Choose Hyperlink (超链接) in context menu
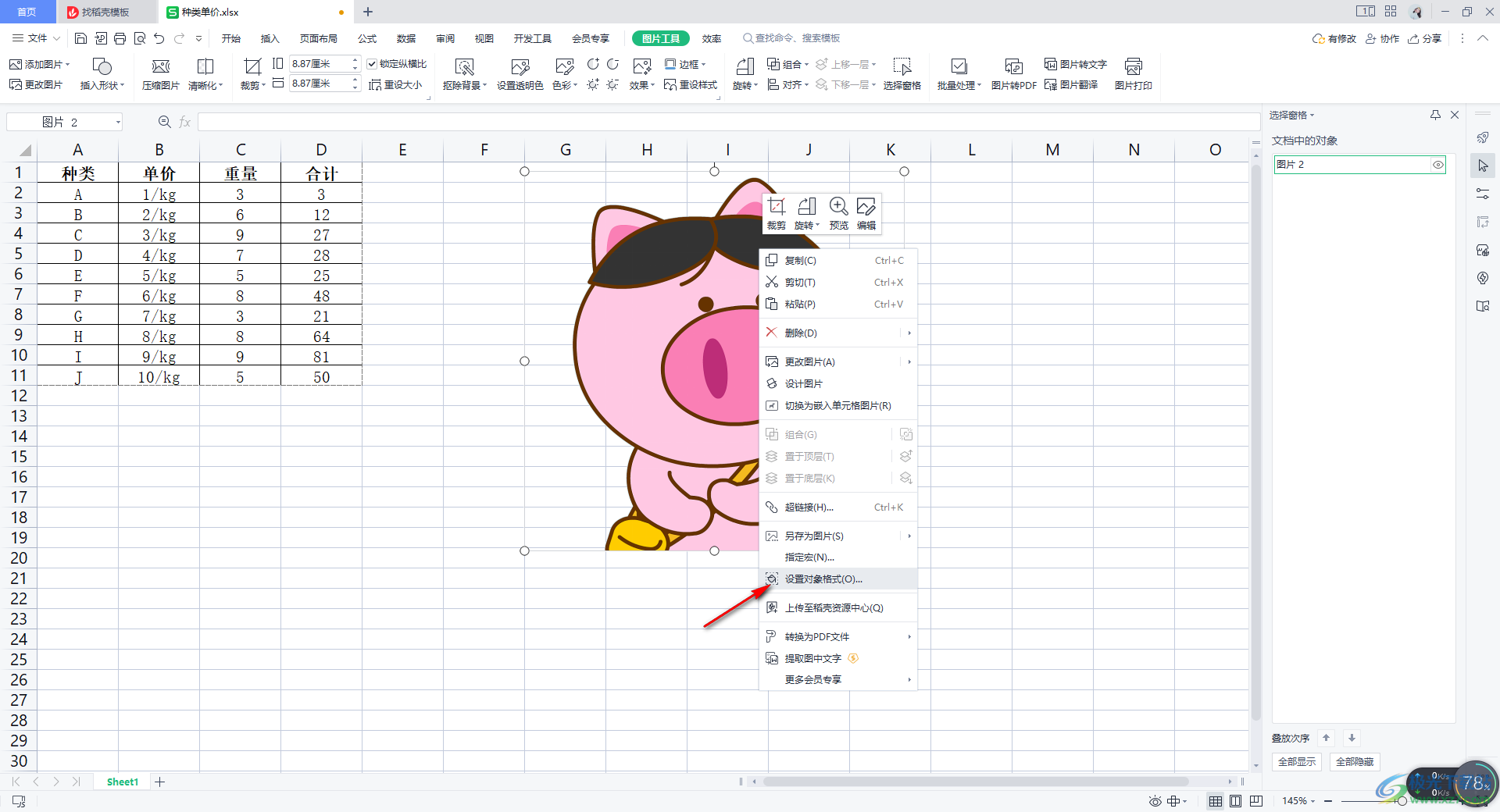 pyautogui.click(x=838, y=507)
